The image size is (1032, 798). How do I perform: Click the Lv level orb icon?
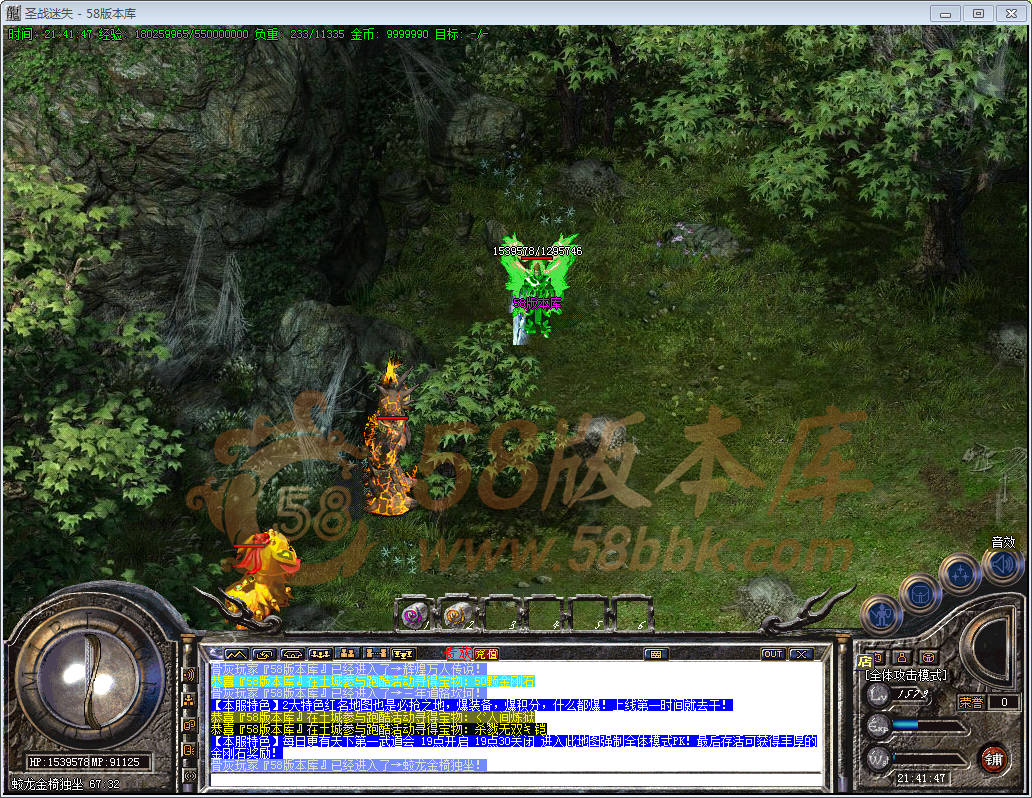tap(877, 694)
